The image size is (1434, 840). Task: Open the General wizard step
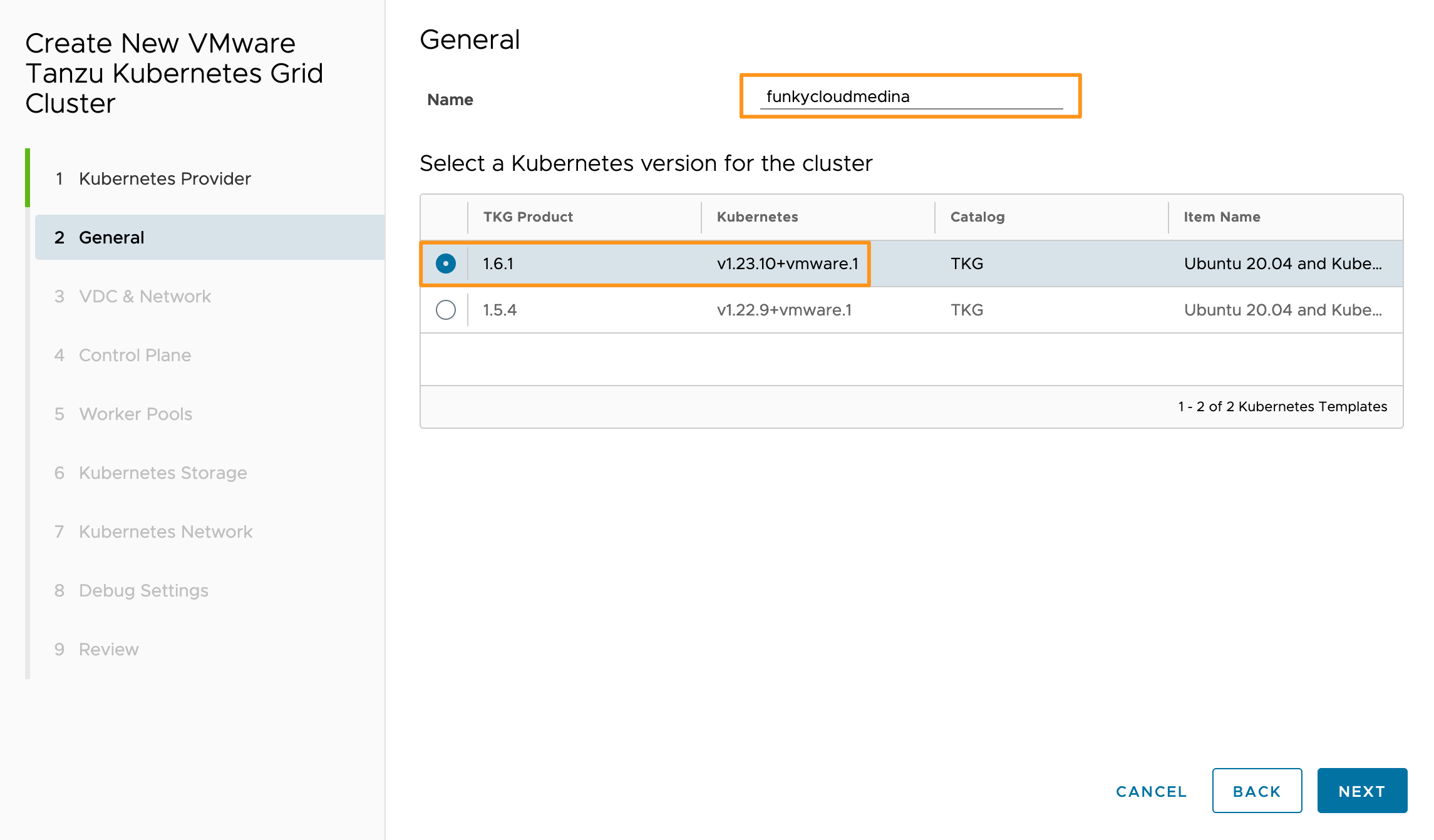pyautogui.click(x=210, y=237)
